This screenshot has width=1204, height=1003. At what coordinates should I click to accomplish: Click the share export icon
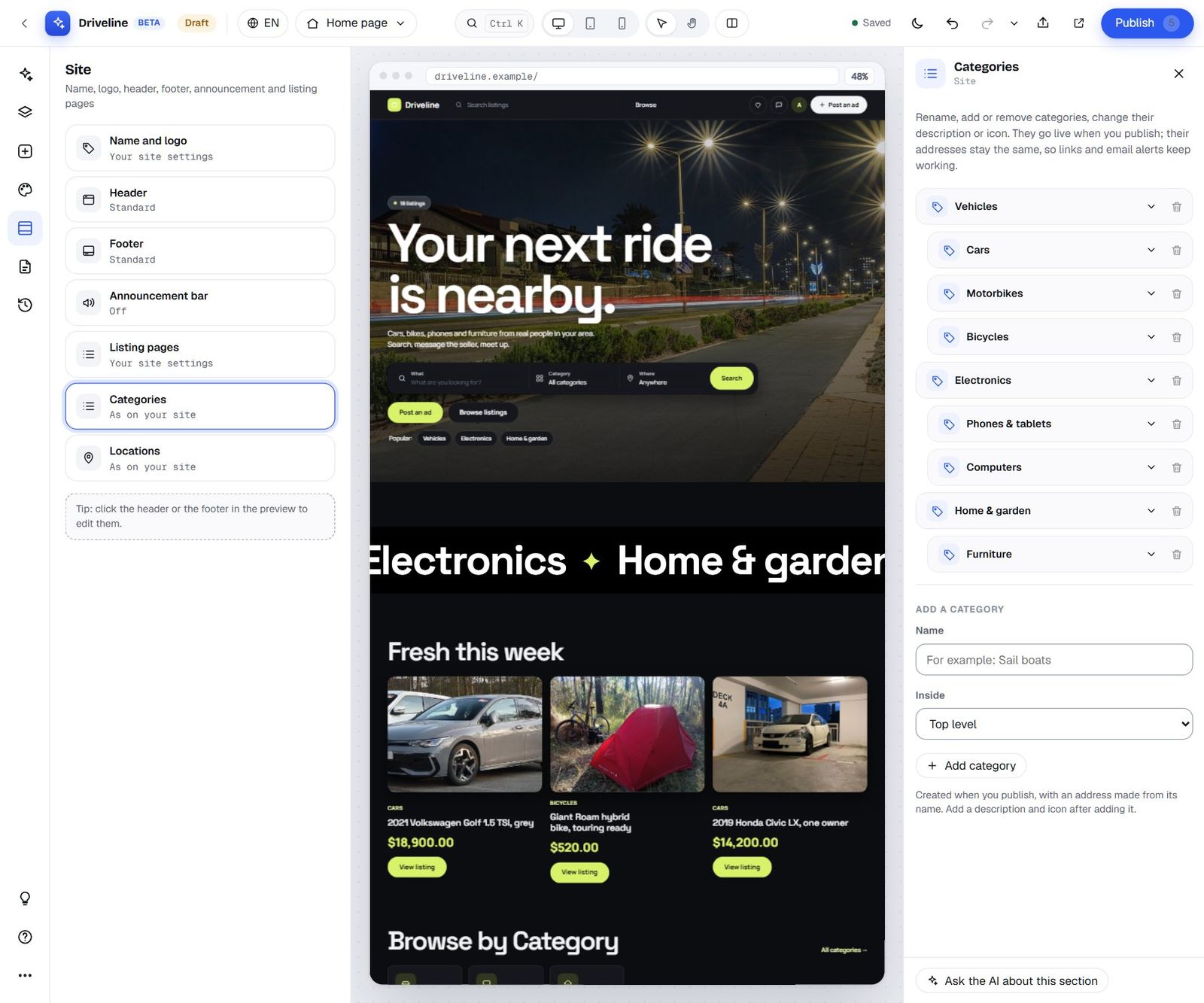(1043, 23)
